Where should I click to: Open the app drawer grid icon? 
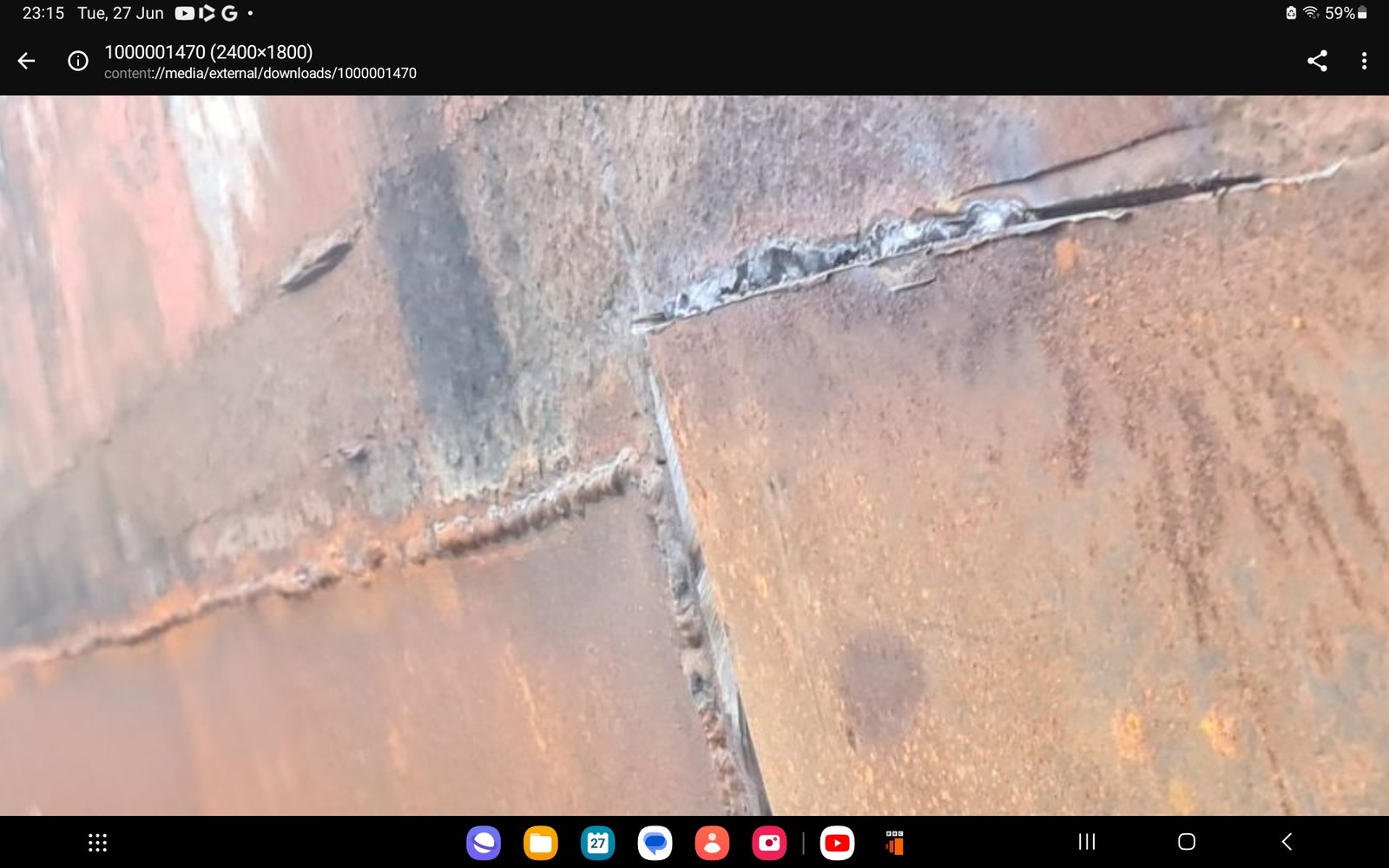pos(97,842)
